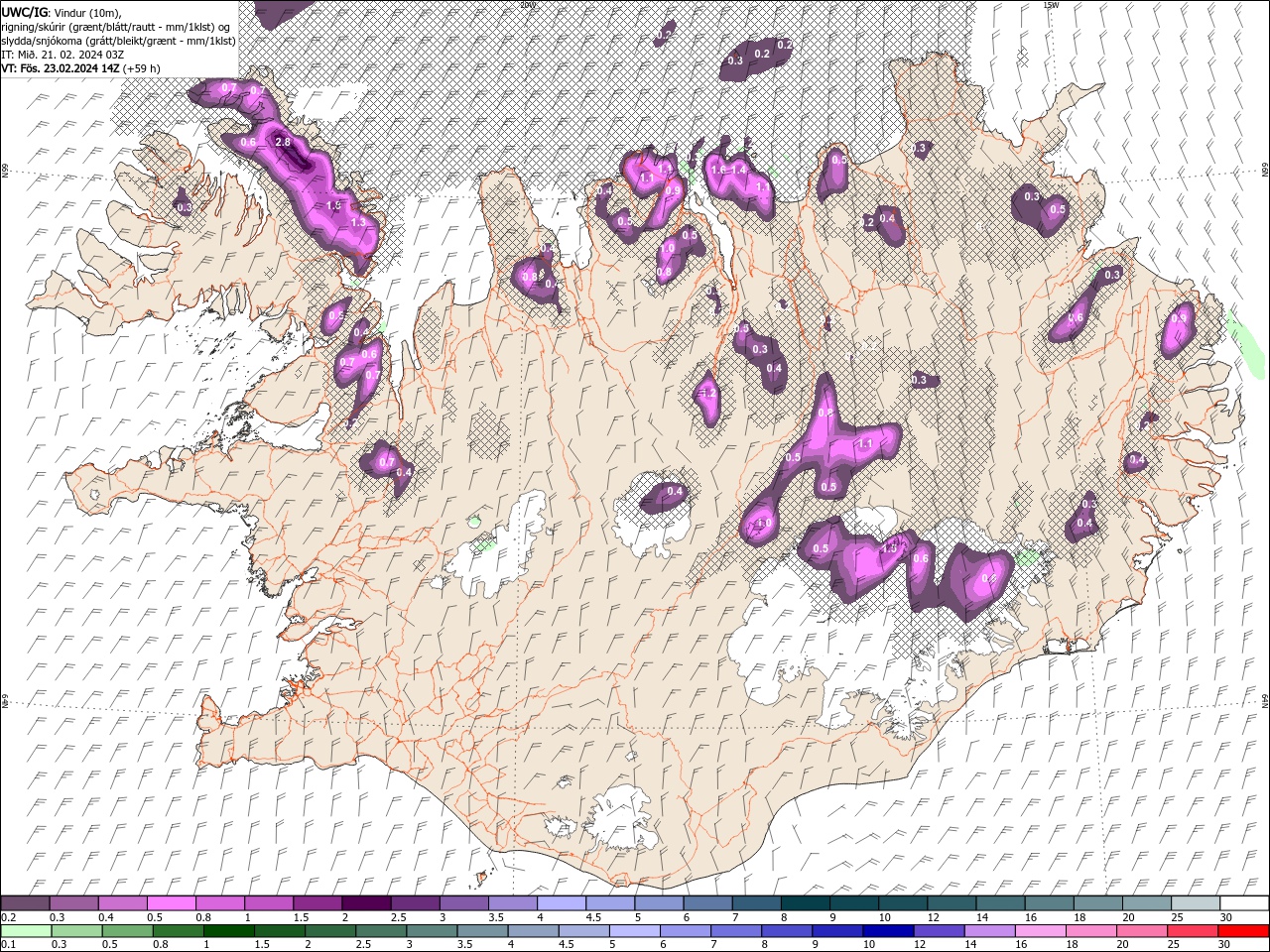Pick the dark purple 2 swatch in the snow legend
Viewport: 1270px width, 952px height.
365,903
